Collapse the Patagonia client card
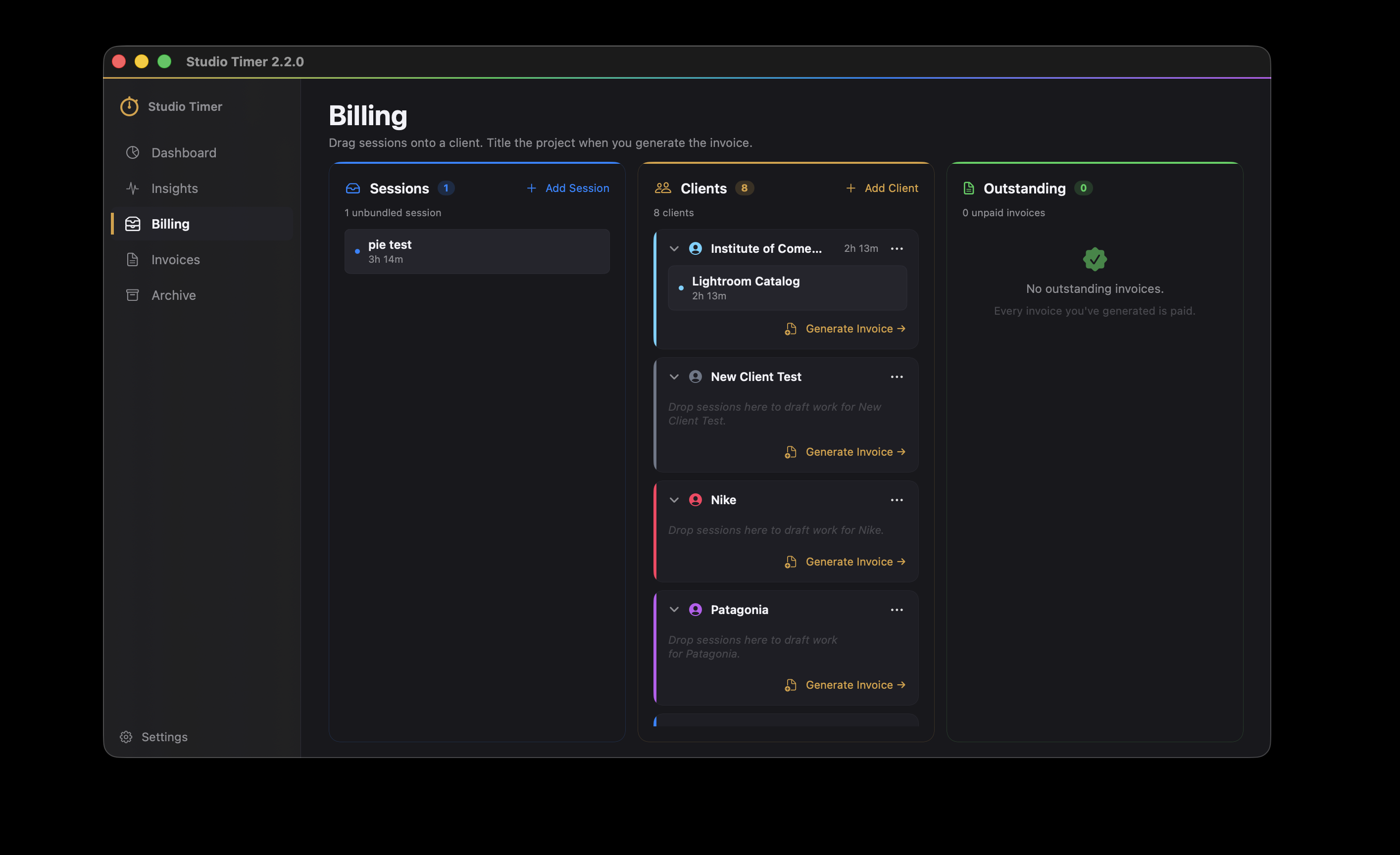This screenshot has height=855, width=1400. [674, 610]
